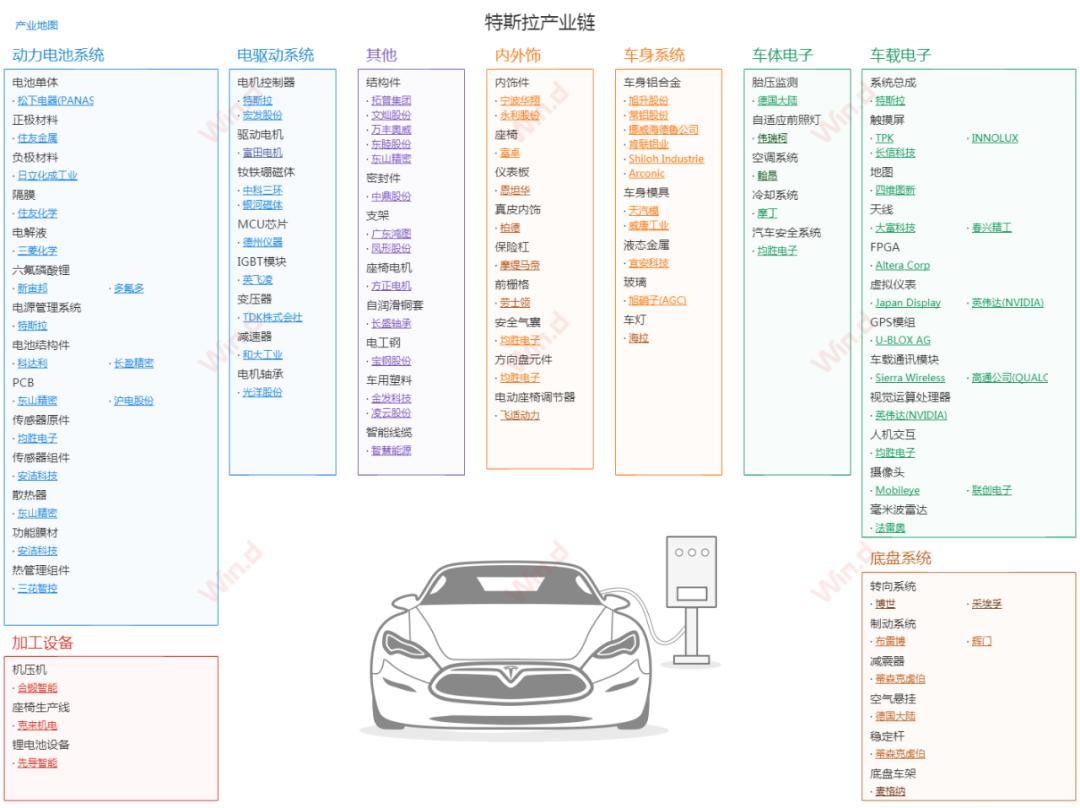Image resolution: width=1080 pixels, height=808 pixels.
Task: Open 飞适动力 under 电动座椅调节器
Action: point(520,415)
